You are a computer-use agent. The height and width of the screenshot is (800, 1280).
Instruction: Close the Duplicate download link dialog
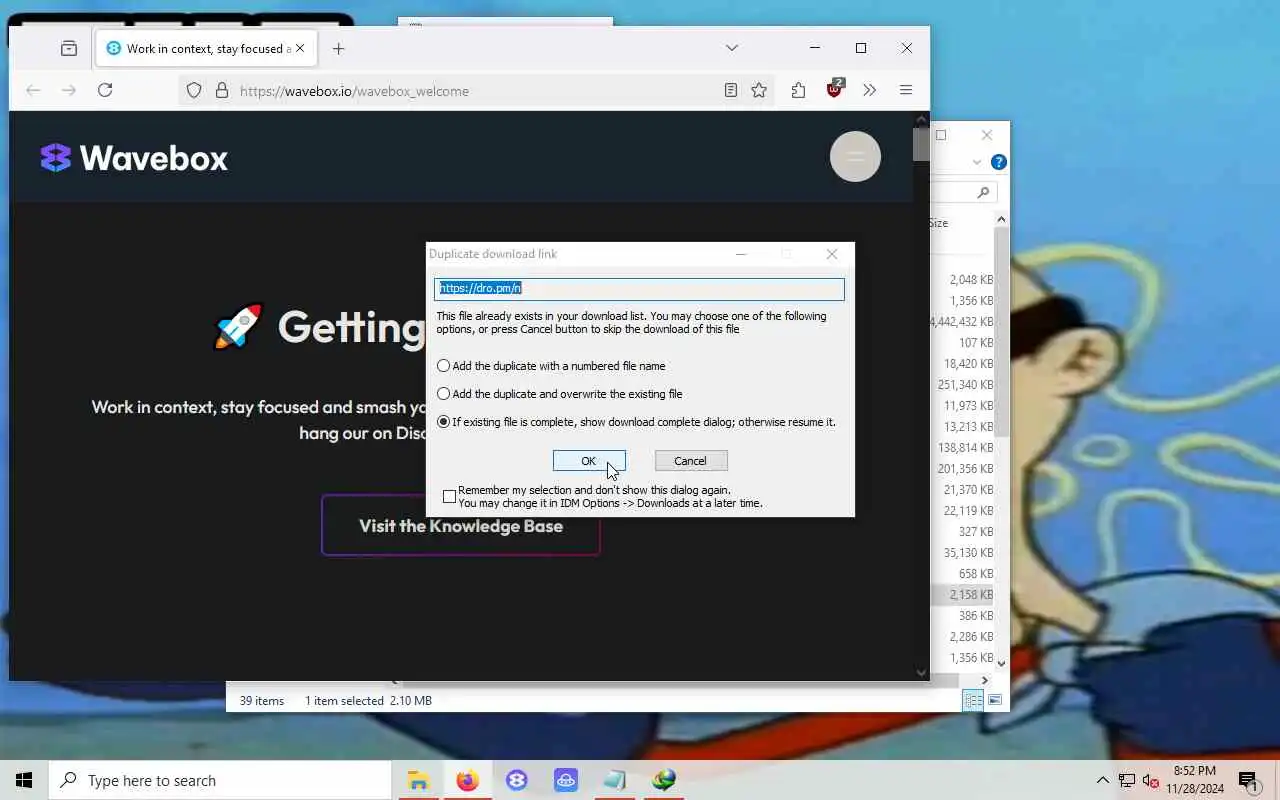(832, 254)
